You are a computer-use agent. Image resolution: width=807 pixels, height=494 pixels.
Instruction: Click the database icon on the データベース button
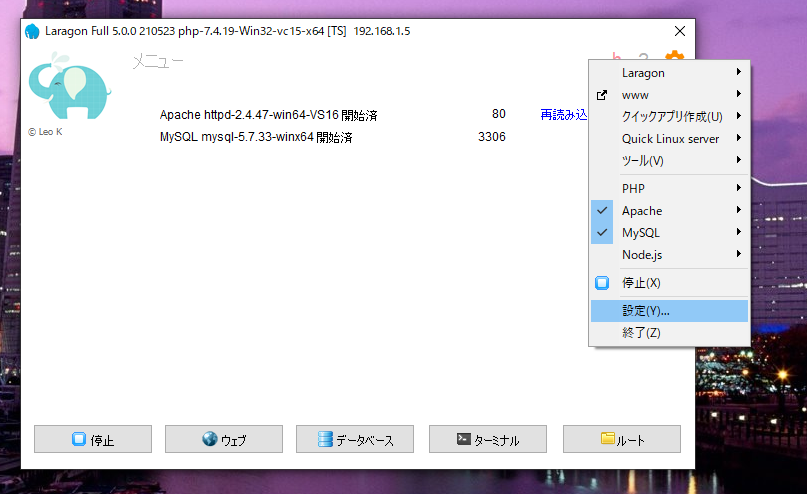pyautogui.click(x=325, y=439)
